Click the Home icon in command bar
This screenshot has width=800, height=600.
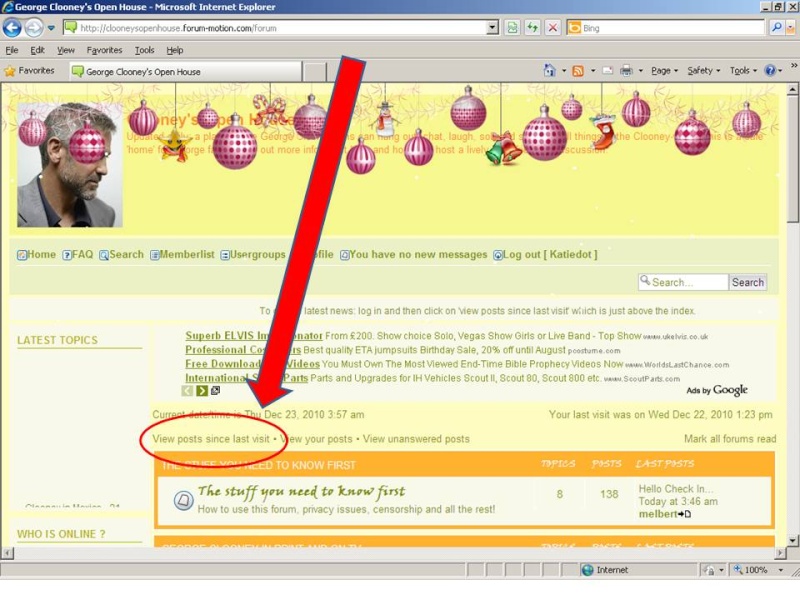coord(549,71)
